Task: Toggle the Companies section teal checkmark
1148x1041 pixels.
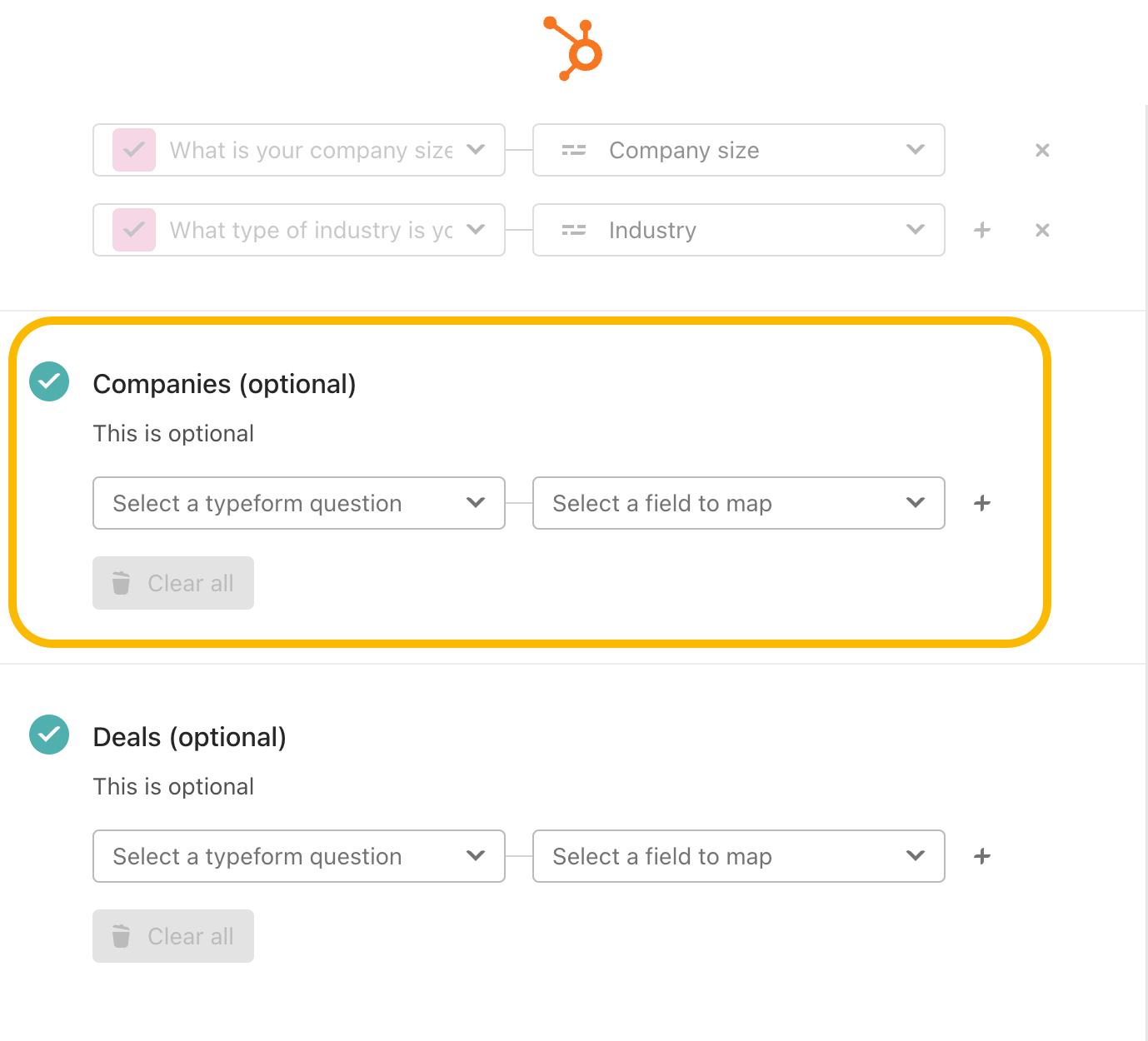Action: point(49,381)
